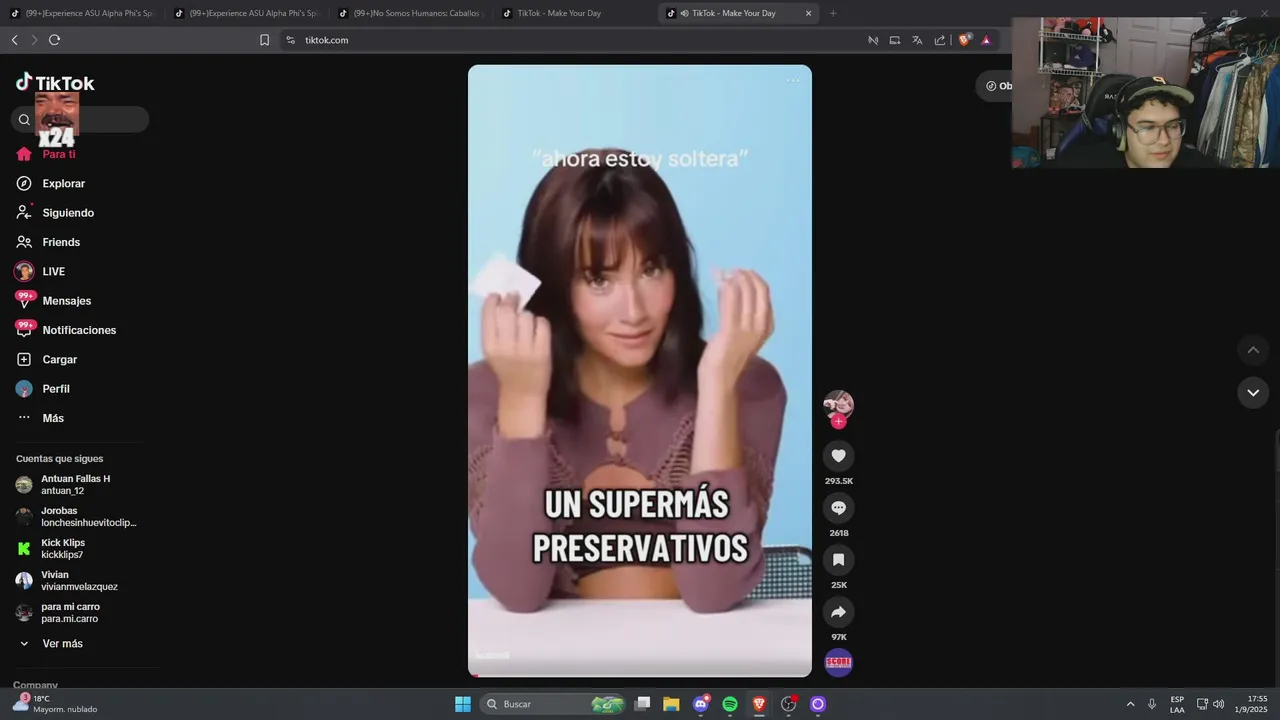The height and width of the screenshot is (720, 1280).
Task: Switch to the No Somos Humanos: Caballos tab
Action: (x=410, y=13)
